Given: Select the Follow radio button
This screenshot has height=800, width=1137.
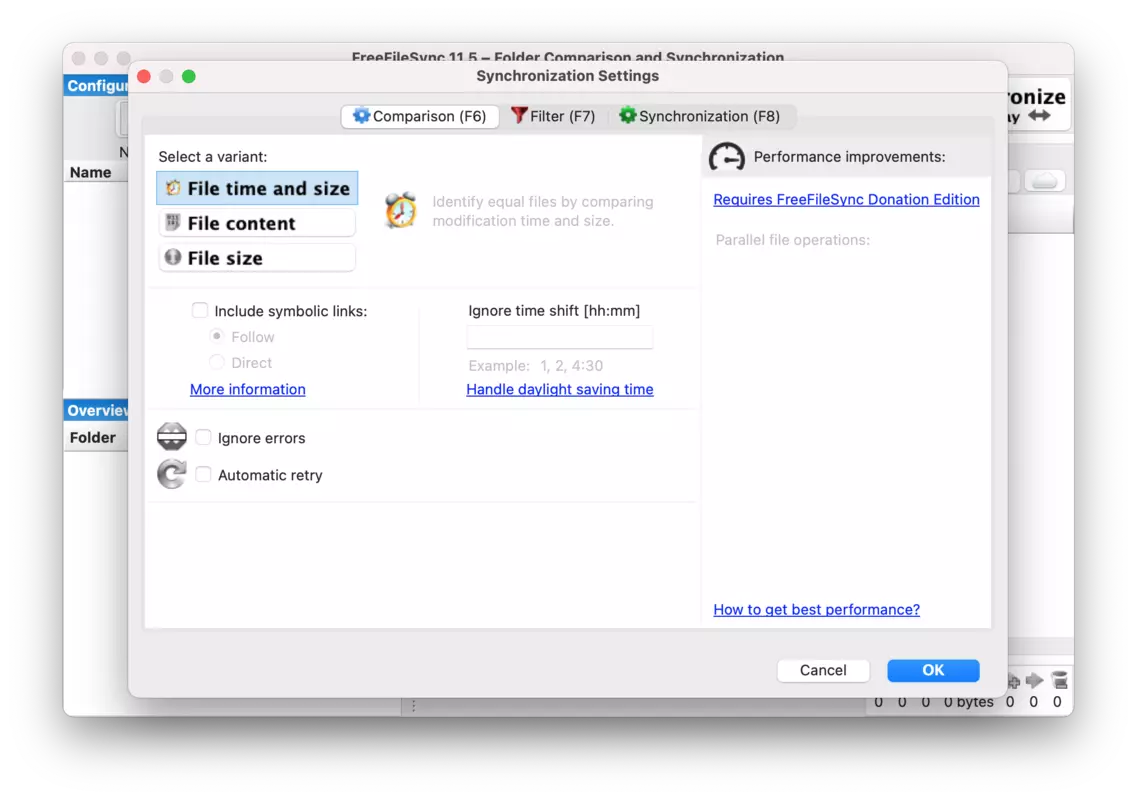Looking at the screenshot, I should coord(216,337).
